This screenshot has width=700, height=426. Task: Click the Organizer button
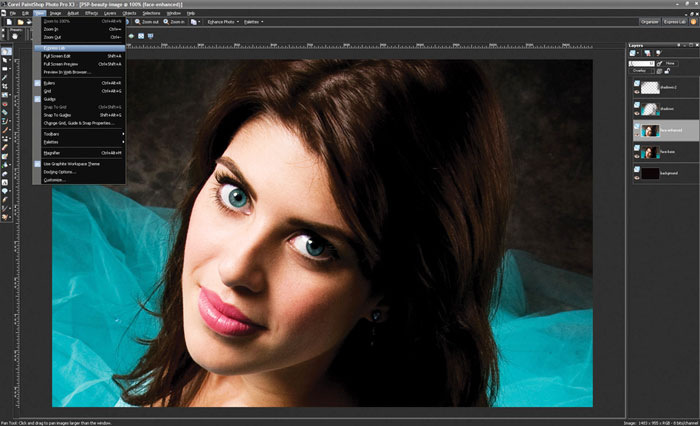tap(650, 21)
